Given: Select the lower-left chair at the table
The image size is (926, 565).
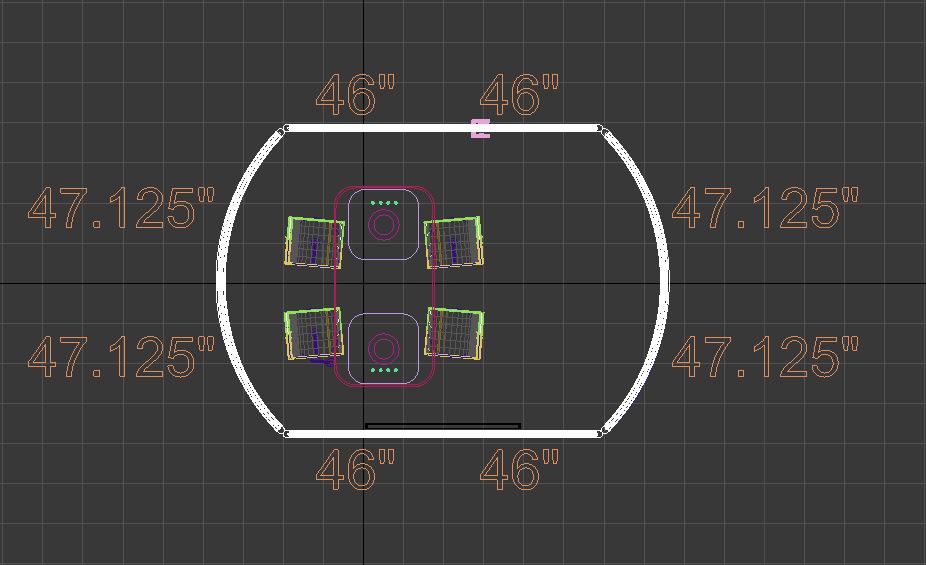Looking at the screenshot, I should pyautogui.click(x=313, y=334).
